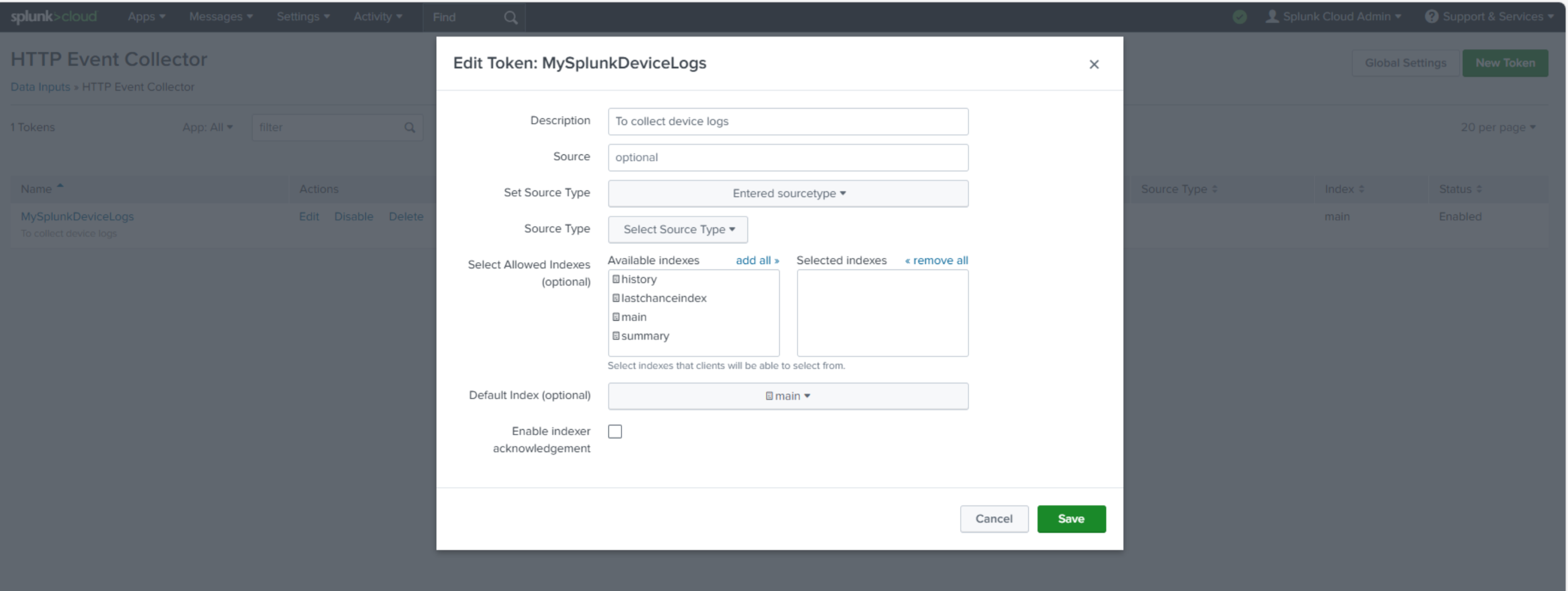The image size is (1568, 591).
Task: Click the Edit link for MySplunkDeviceLogs
Action: [309, 216]
